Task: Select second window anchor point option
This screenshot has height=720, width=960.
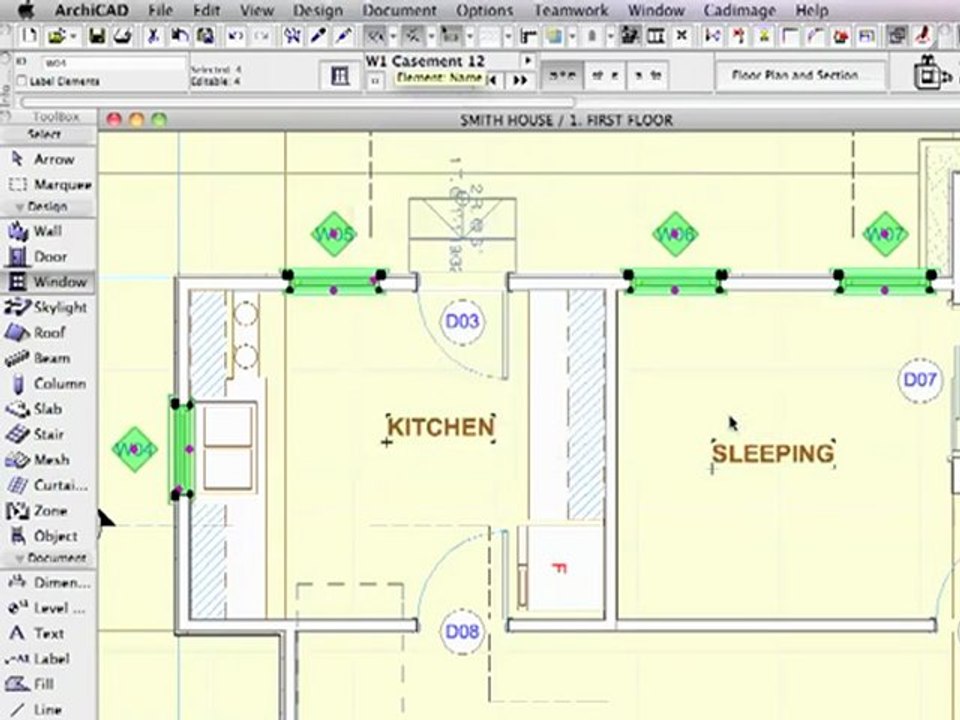Action: pyautogui.click(x=605, y=76)
